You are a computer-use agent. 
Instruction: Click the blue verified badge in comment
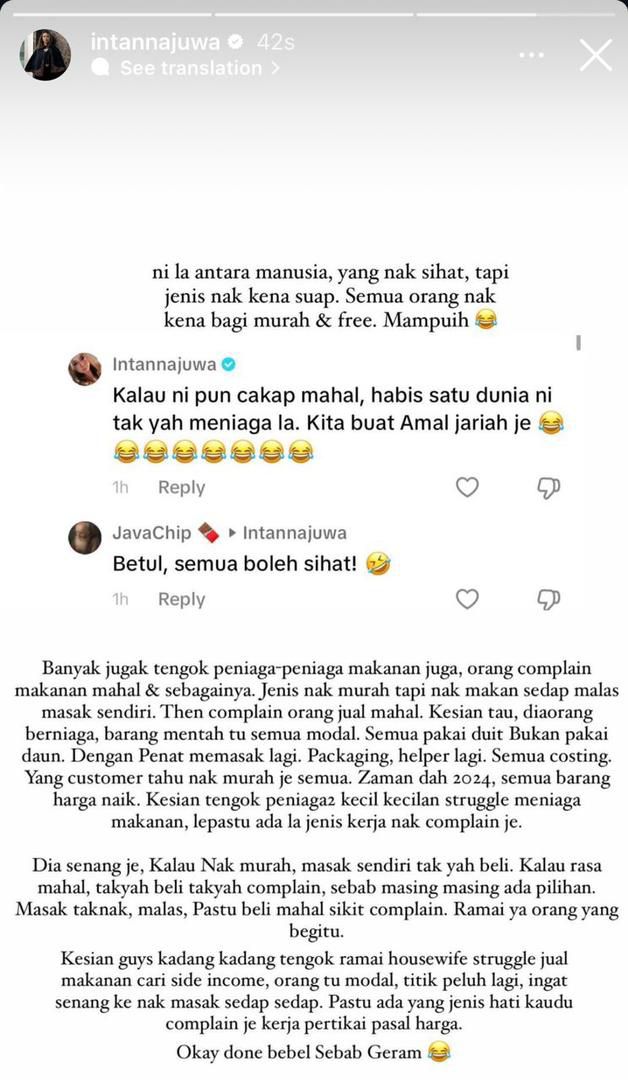[x=229, y=364]
